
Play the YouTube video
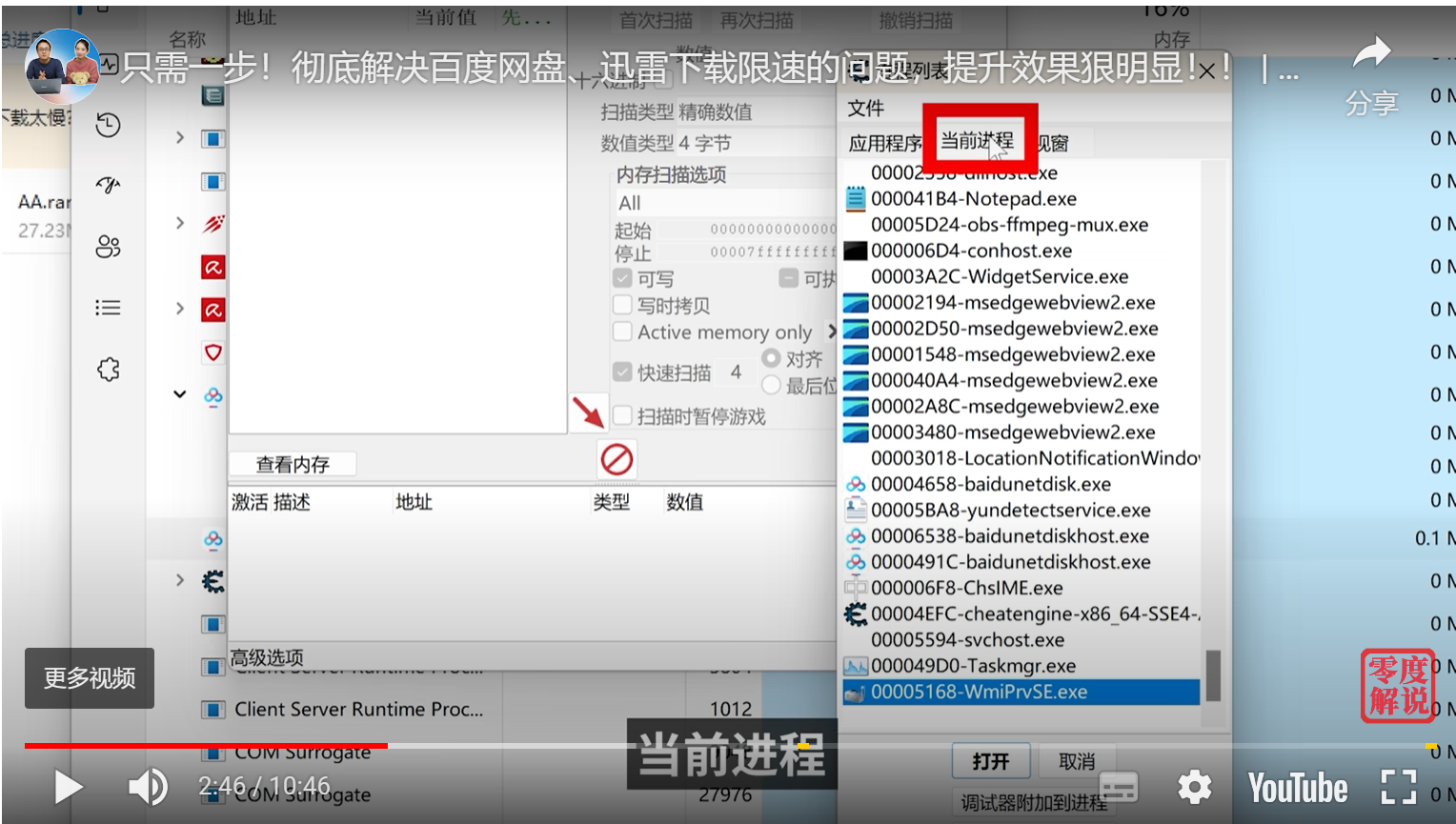pos(68,788)
